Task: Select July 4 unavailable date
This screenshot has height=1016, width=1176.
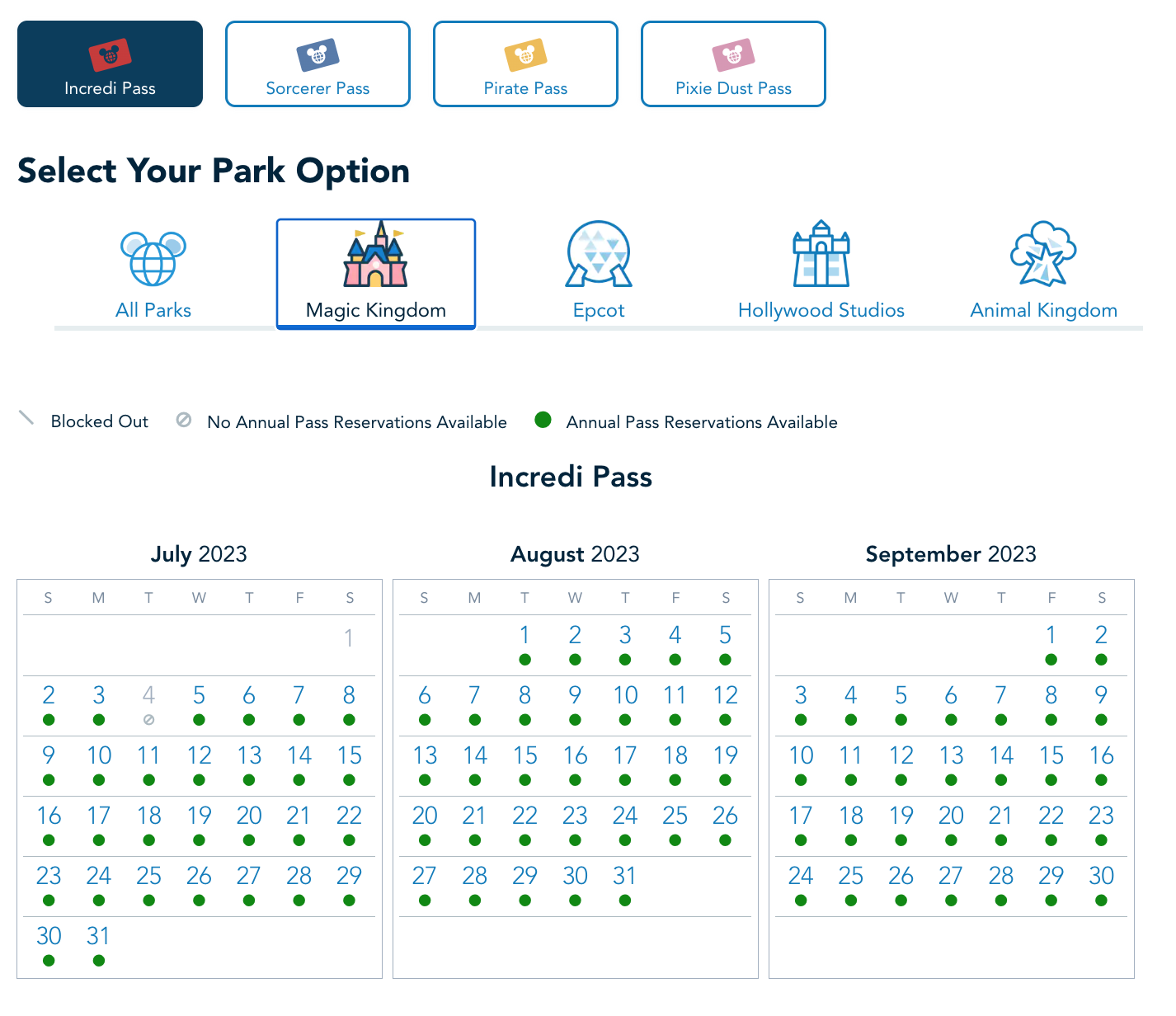Action: 148,704
